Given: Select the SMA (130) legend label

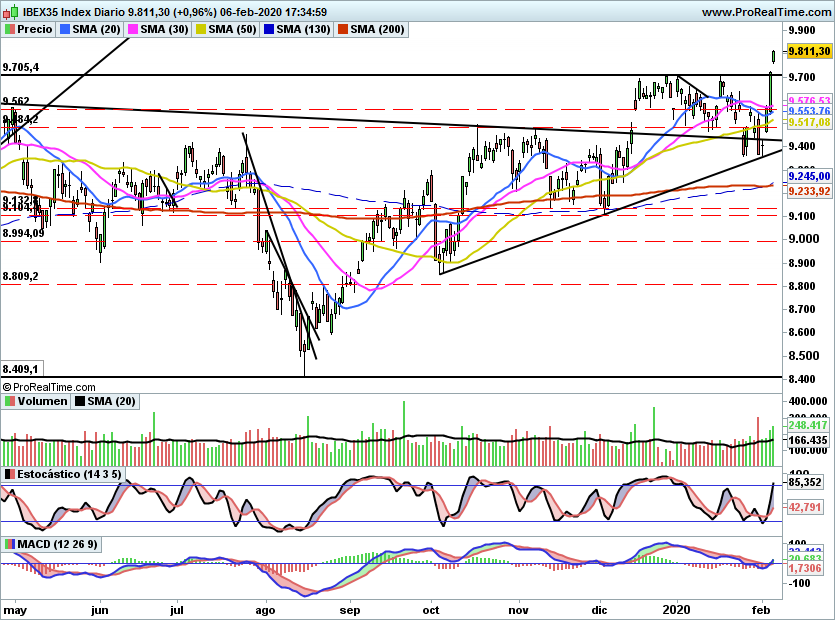Looking at the screenshot, I should 304,29.
